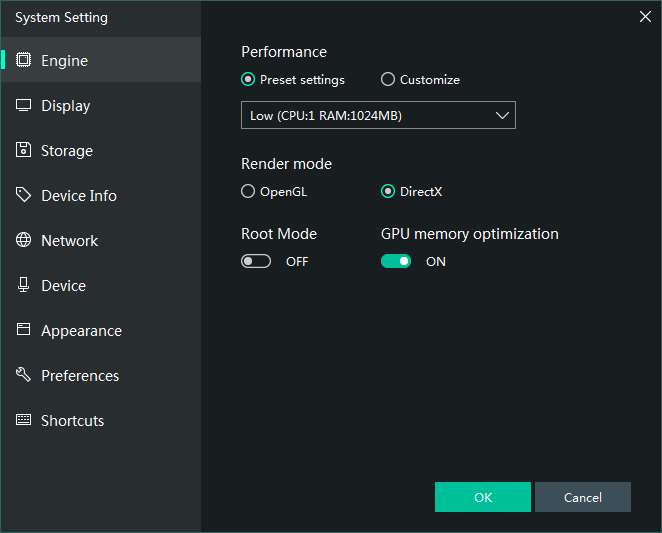Click the Appearance window icon

(23, 330)
